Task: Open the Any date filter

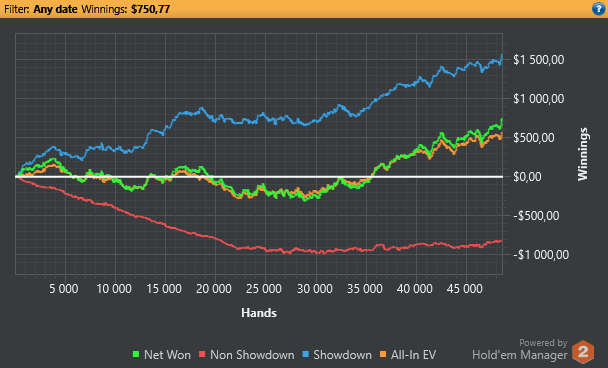Action: pyautogui.click(x=55, y=9)
